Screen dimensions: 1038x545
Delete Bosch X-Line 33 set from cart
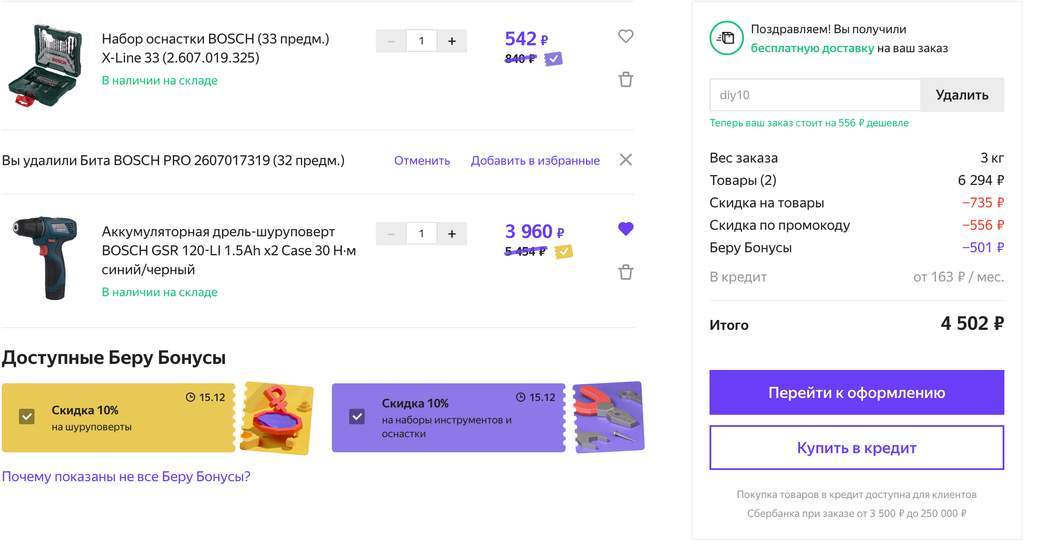tap(626, 80)
